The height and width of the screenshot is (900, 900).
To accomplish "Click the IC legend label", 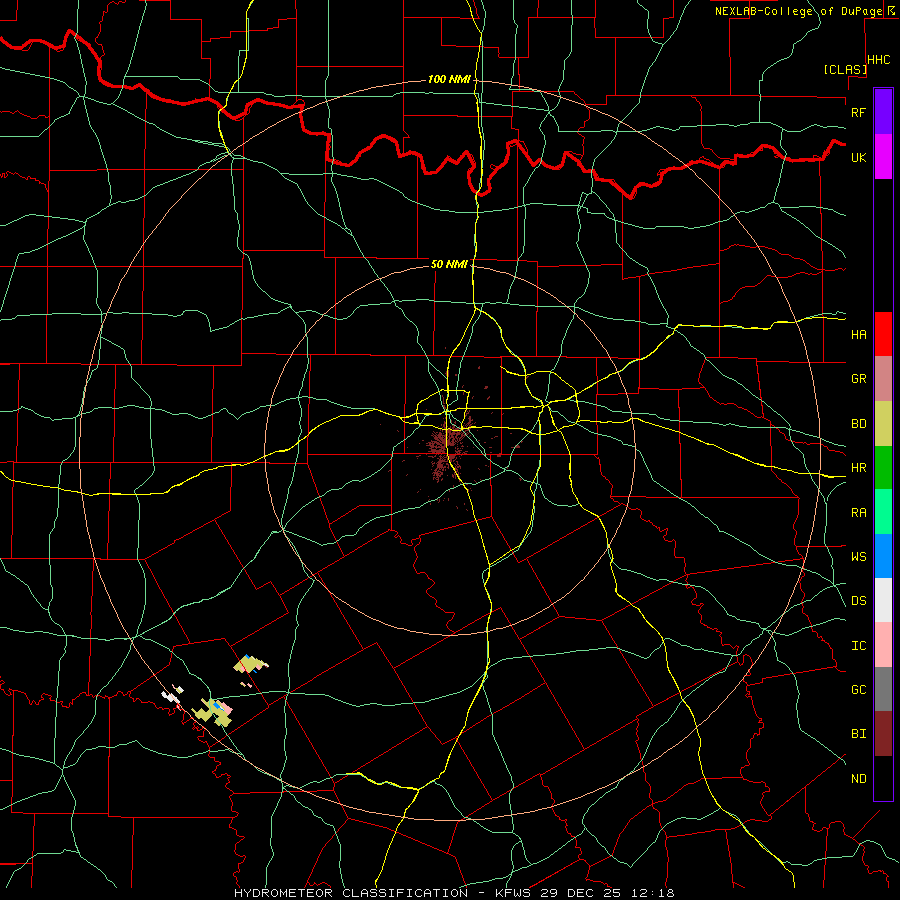I will (858, 645).
